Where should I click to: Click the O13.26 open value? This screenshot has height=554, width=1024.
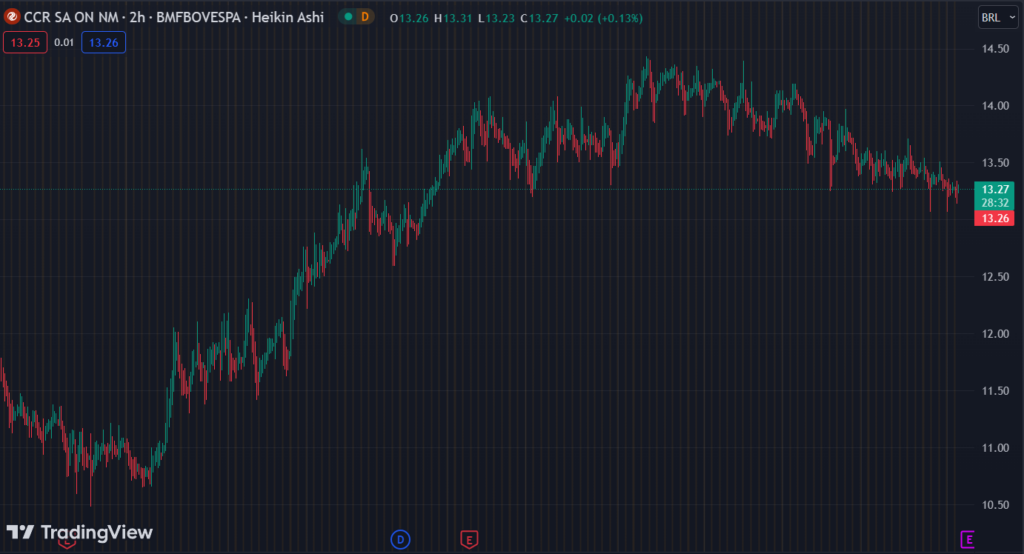(x=409, y=18)
